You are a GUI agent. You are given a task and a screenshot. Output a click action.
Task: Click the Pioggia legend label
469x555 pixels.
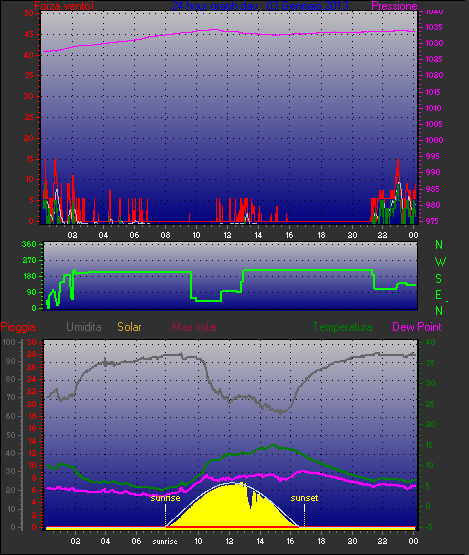18,327
